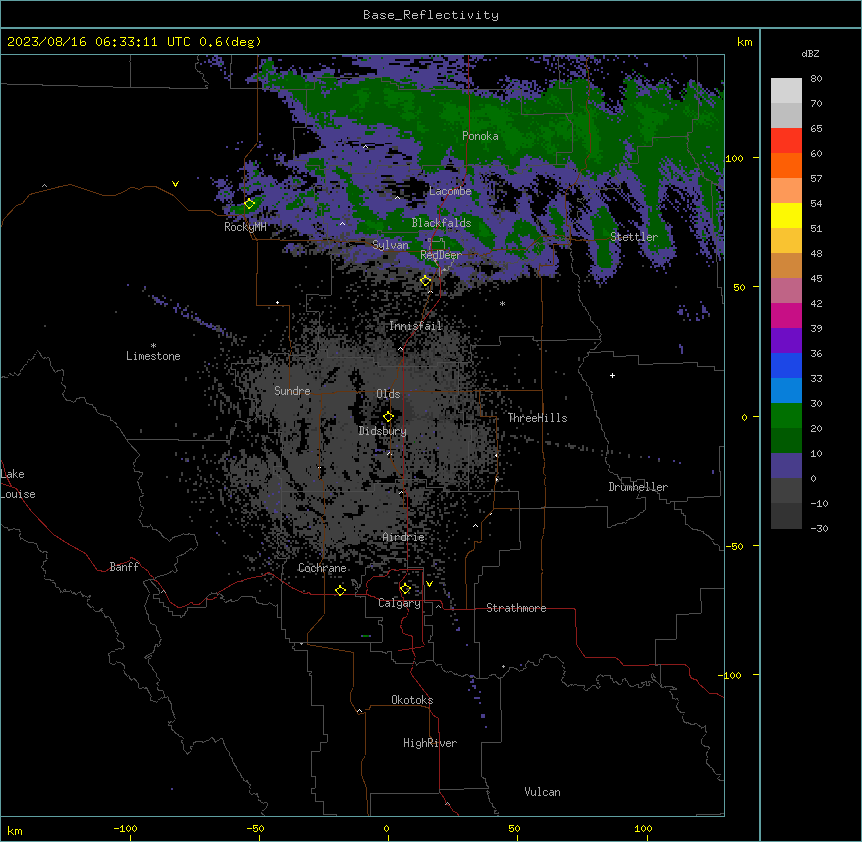The width and height of the screenshot is (862, 842).
Task: Click the Cochrane label
Action: pos(322,568)
